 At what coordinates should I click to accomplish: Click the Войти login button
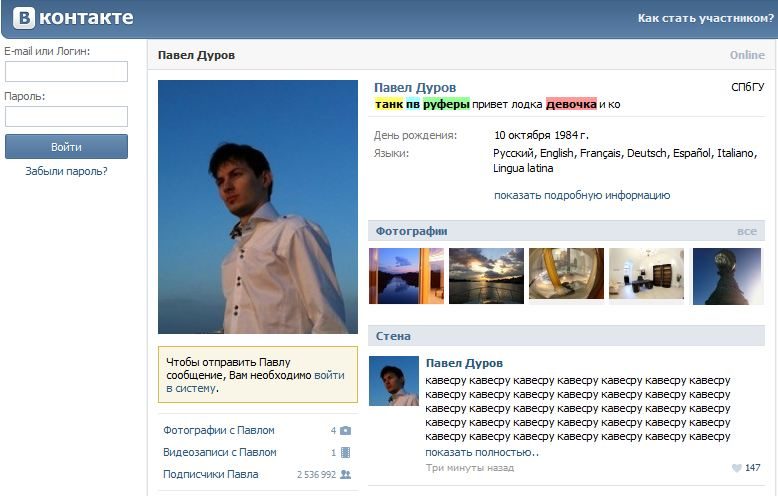[x=66, y=147]
